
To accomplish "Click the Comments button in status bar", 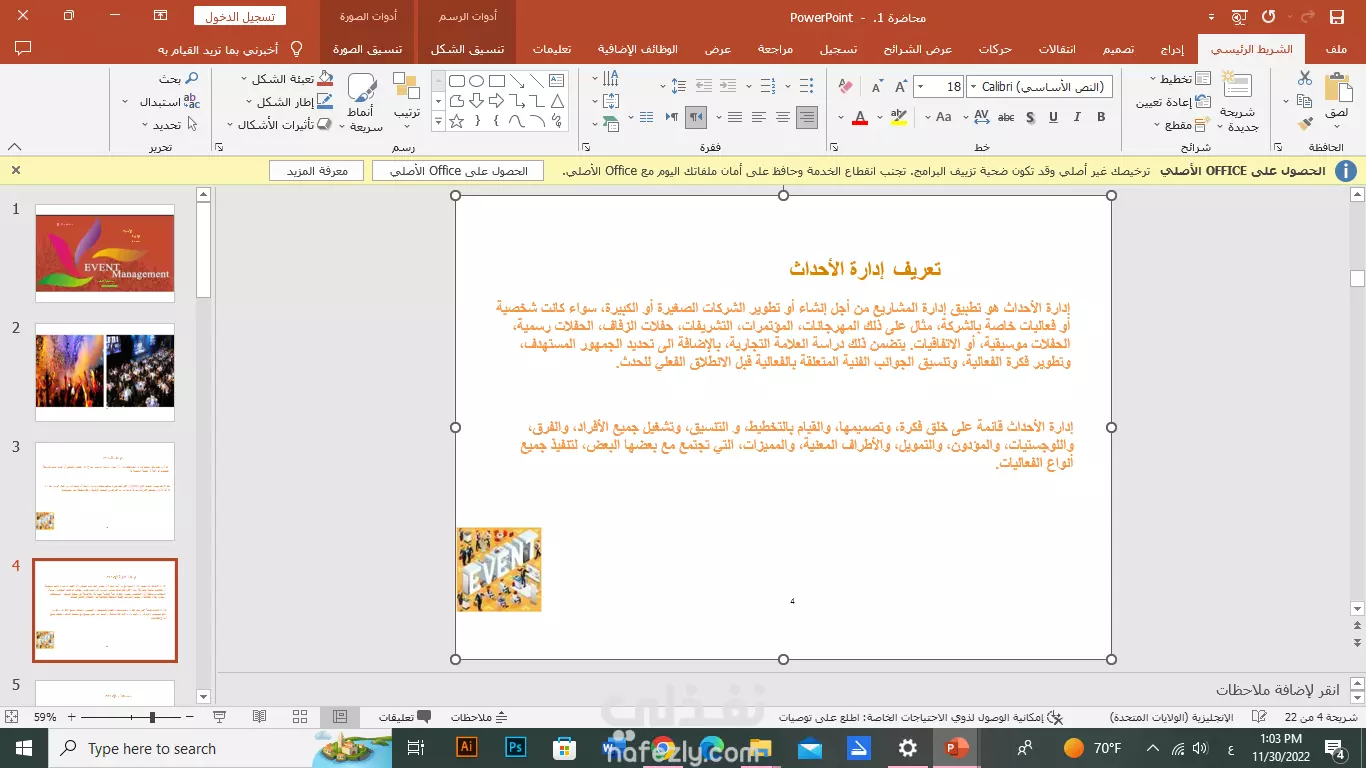I will [x=404, y=717].
